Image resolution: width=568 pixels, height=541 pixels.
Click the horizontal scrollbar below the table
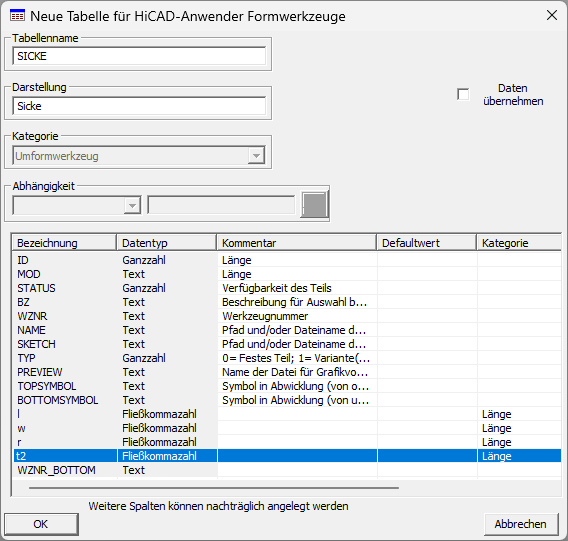[x=214, y=488]
